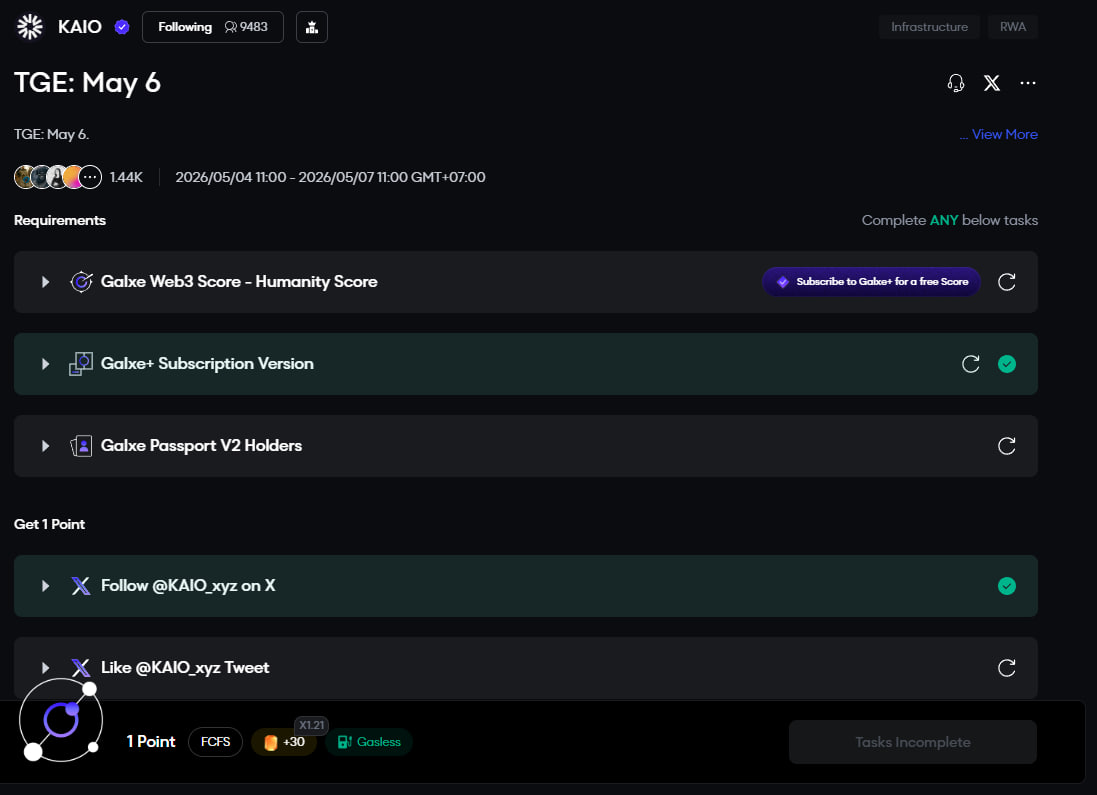1097x795 pixels.
Task: Refresh the Galxe+ Subscription Version task
Action: point(970,364)
